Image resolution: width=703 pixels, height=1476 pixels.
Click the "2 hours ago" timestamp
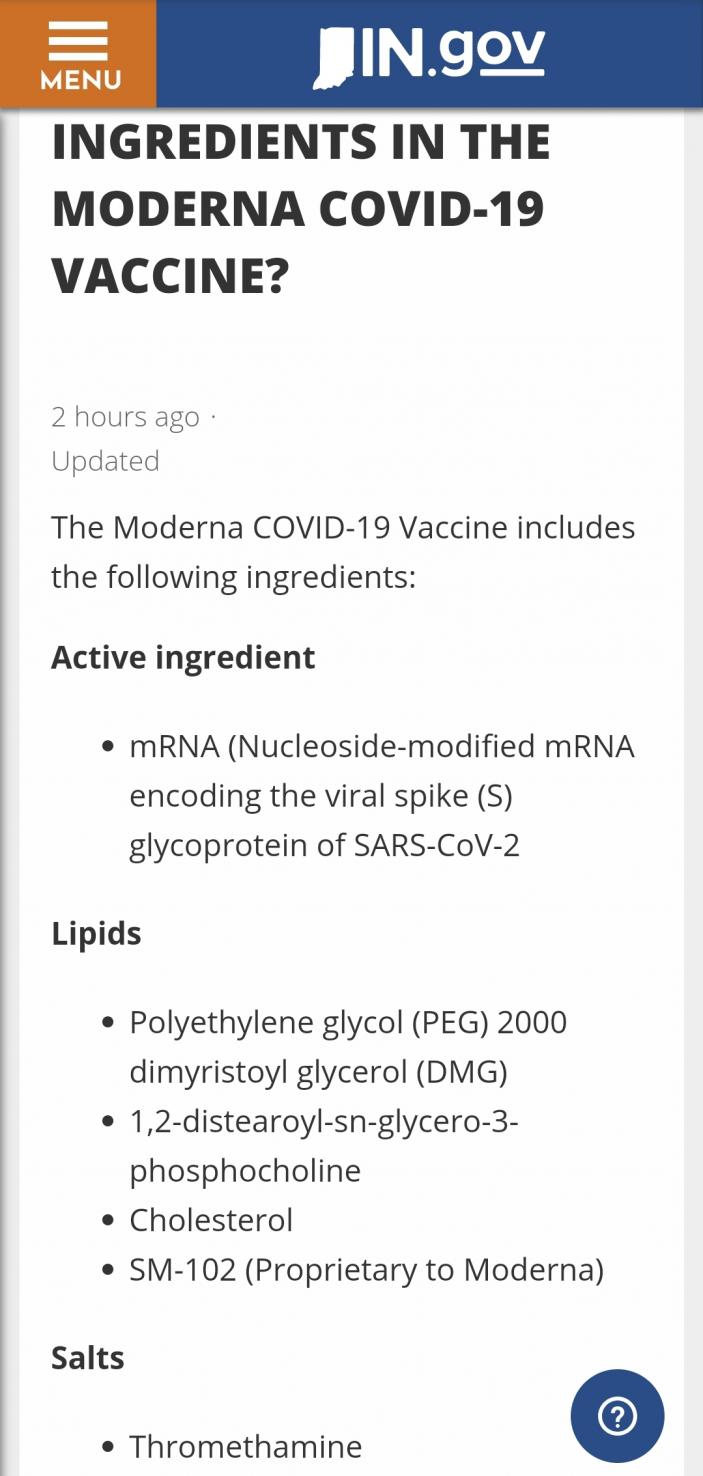point(126,417)
